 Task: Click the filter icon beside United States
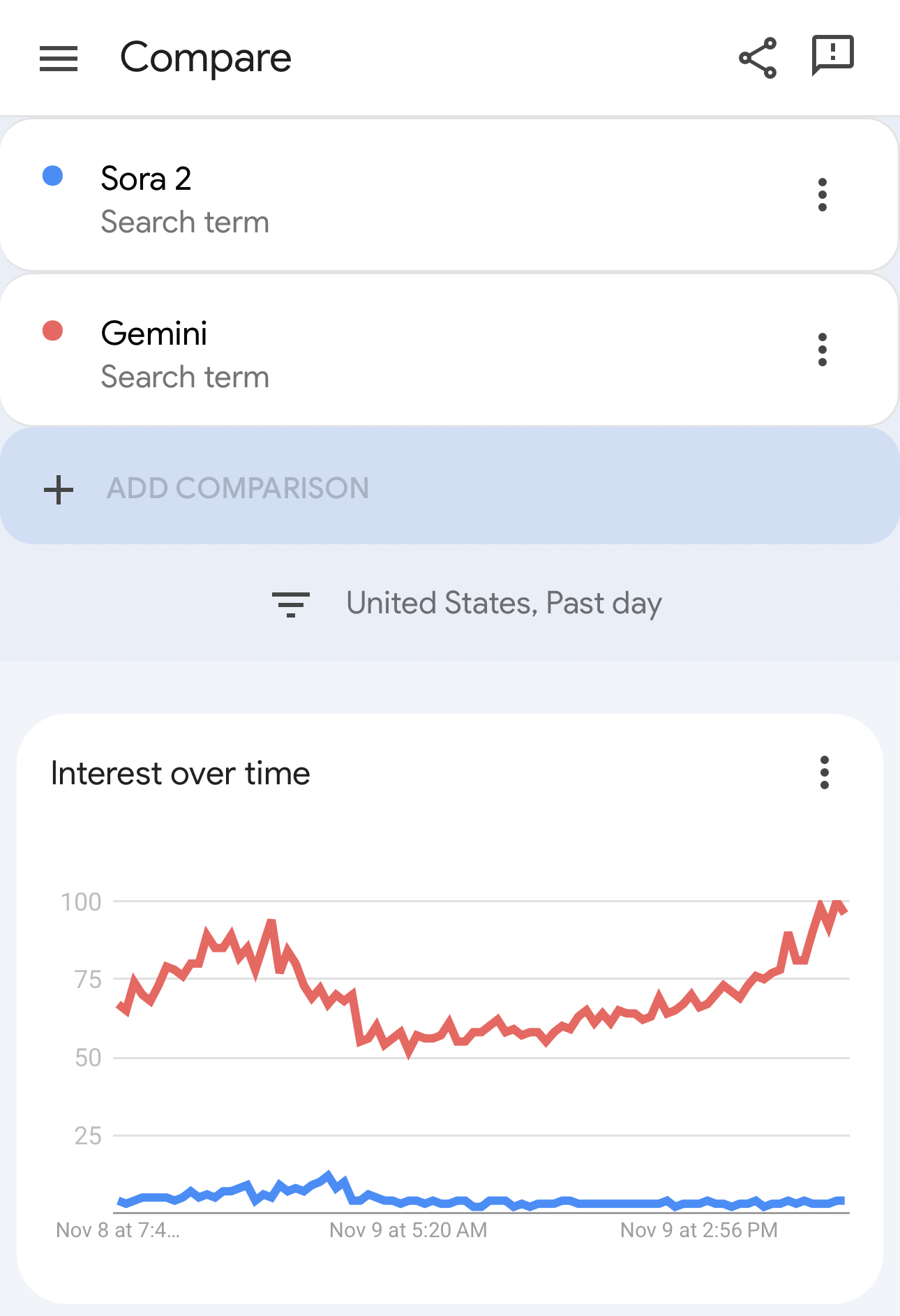(x=290, y=604)
